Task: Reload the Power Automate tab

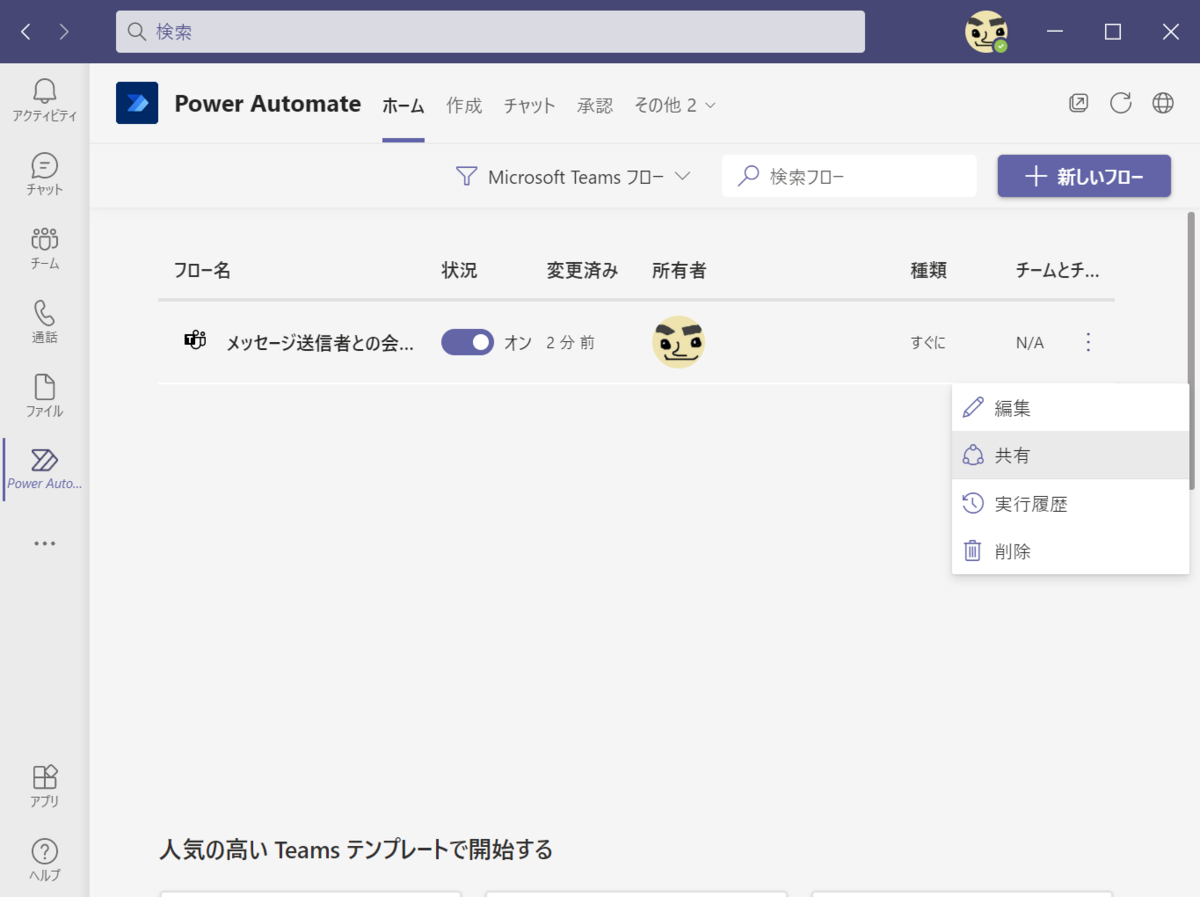Action: 1121,103
